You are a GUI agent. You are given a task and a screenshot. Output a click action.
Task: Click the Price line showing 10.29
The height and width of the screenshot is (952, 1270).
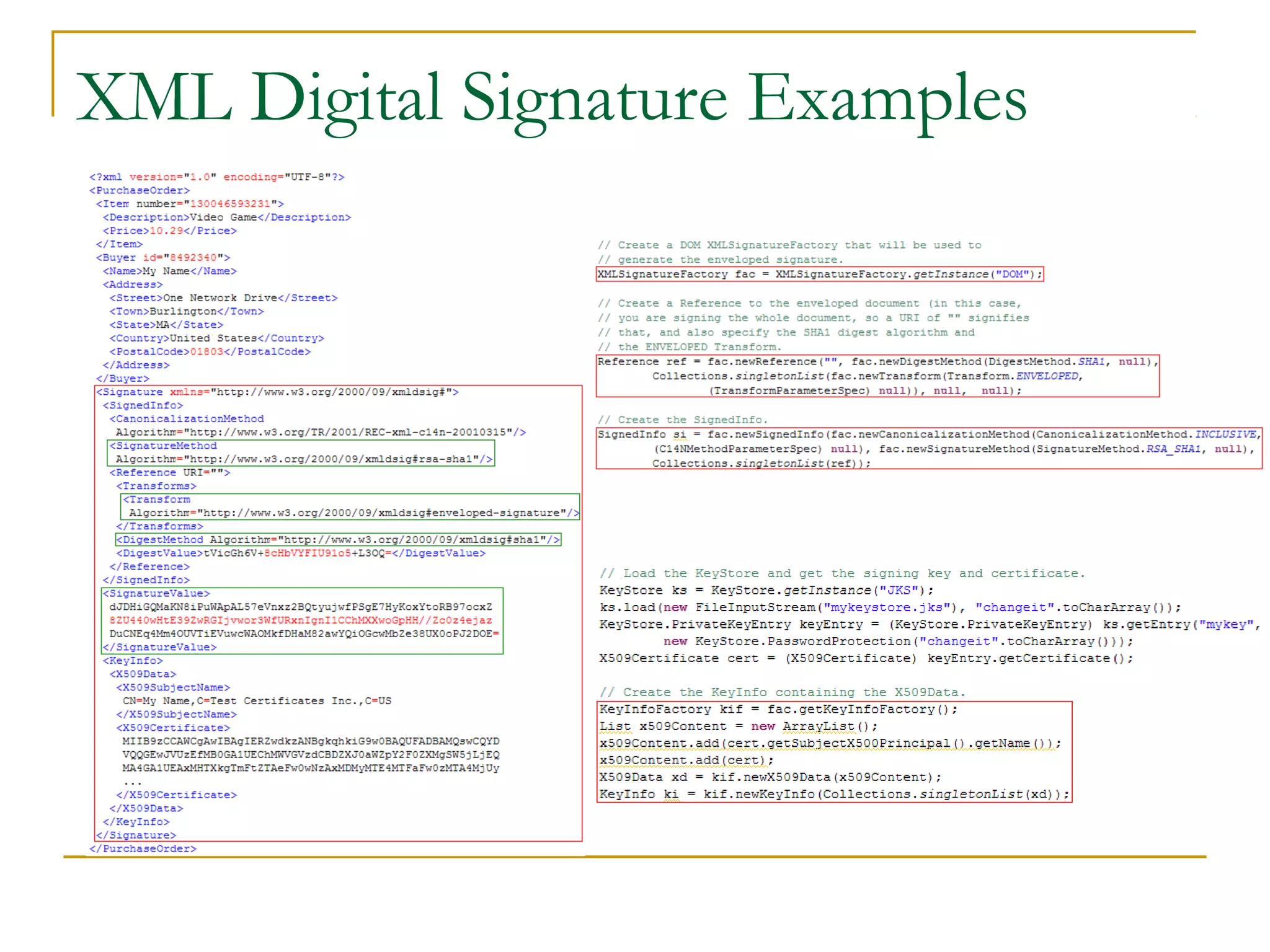coord(170,231)
